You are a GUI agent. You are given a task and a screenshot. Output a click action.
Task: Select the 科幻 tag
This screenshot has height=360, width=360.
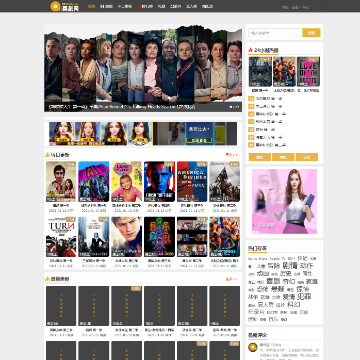(x=294, y=304)
